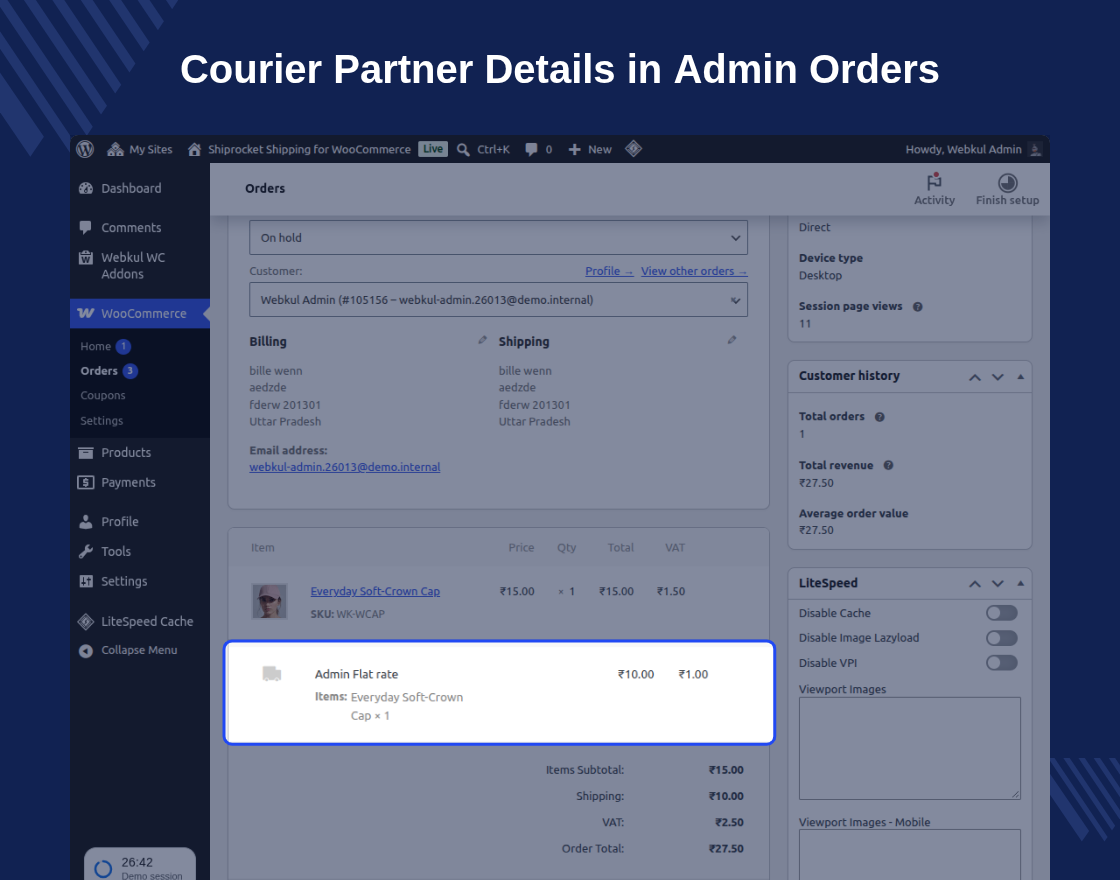Screen dimensions: 1120x880
Task: Open Everyday Soft-Crown Cap product link
Action: [x=375, y=591]
